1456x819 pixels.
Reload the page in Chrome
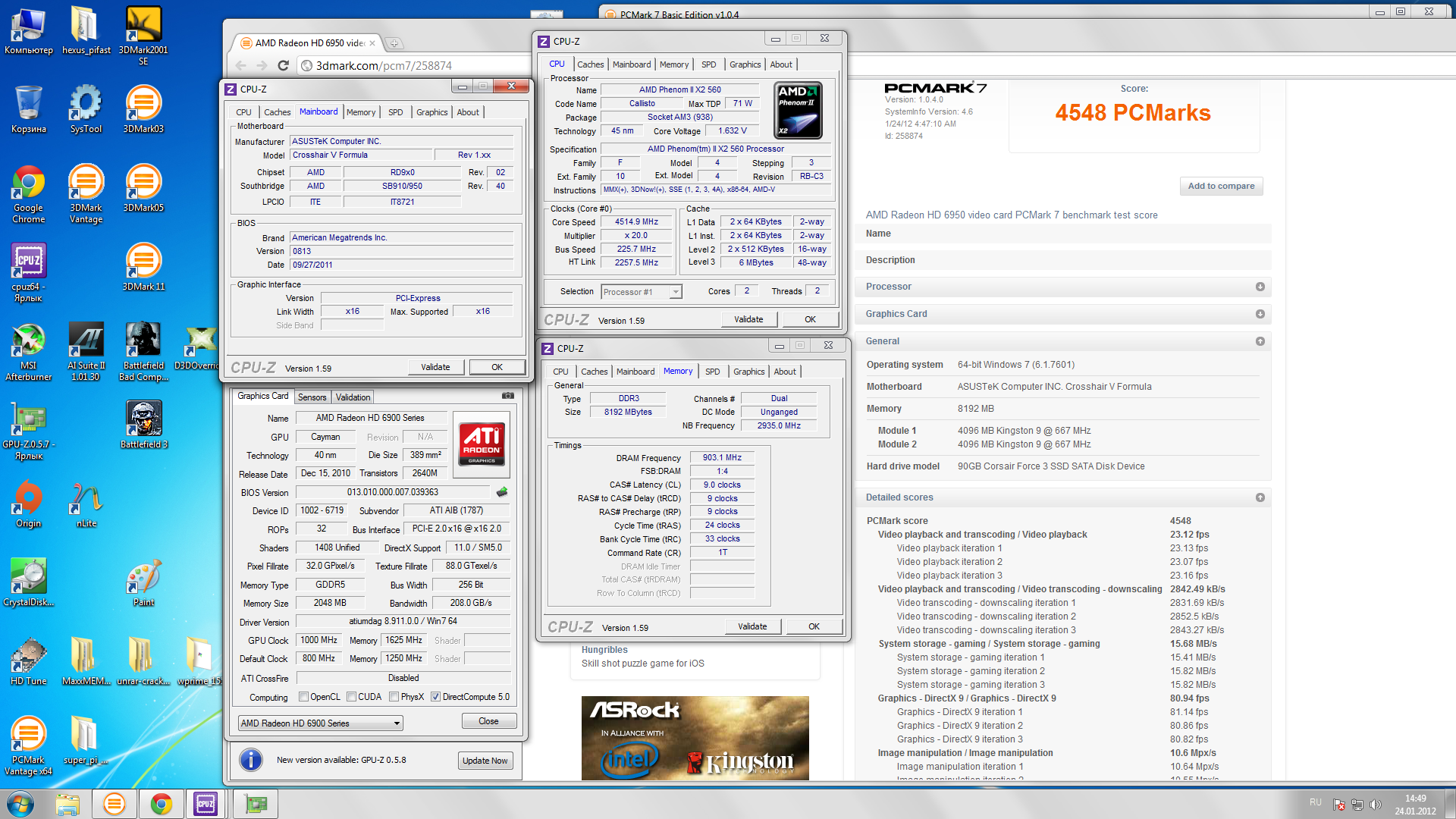pyautogui.click(x=283, y=66)
